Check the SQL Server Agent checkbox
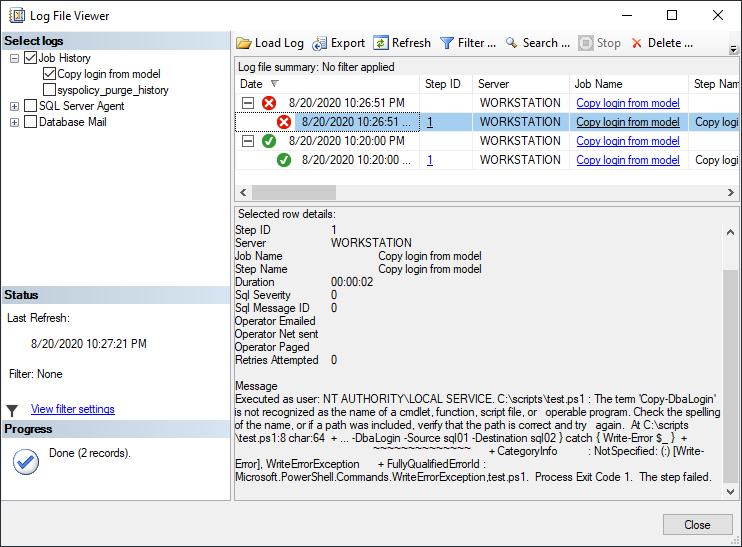 coord(30,106)
